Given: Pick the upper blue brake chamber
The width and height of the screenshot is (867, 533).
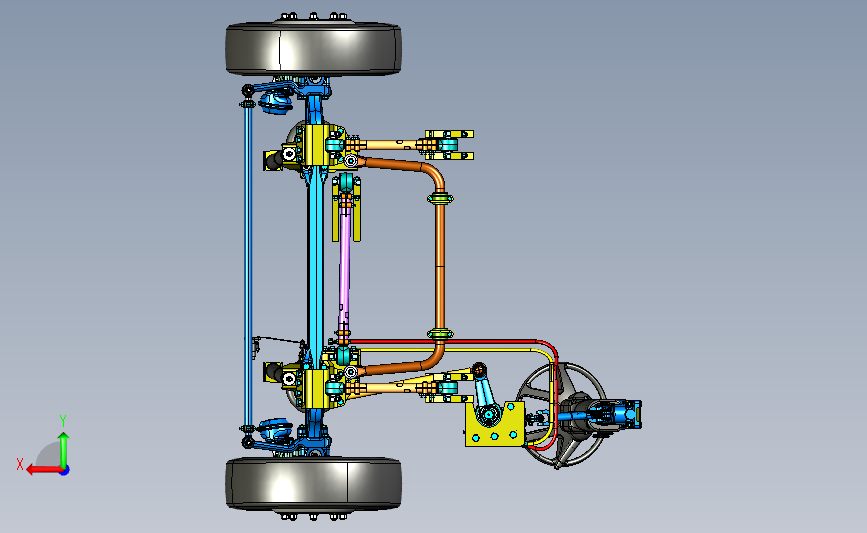Looking at the screenshot, I should [275, 101].
